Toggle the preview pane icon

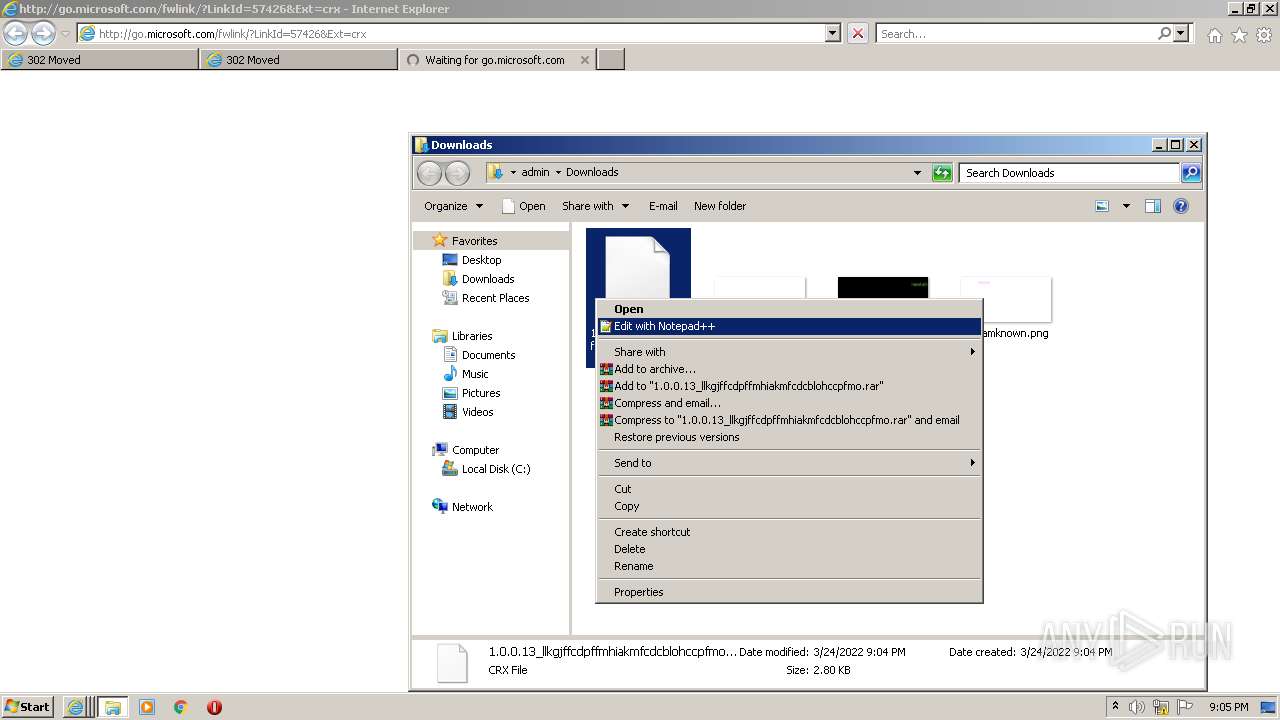[1153, 206]
